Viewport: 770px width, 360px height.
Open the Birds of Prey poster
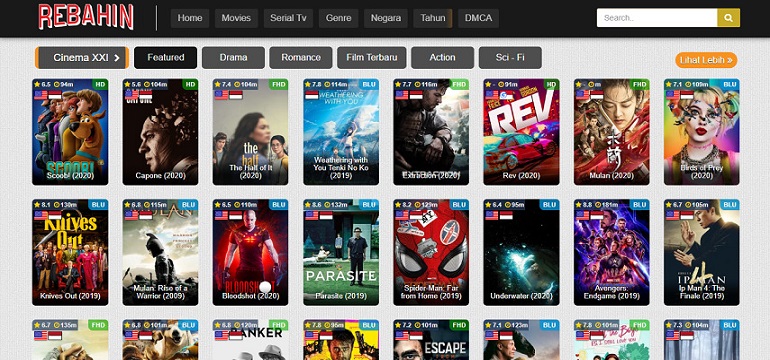pos(702,132)
